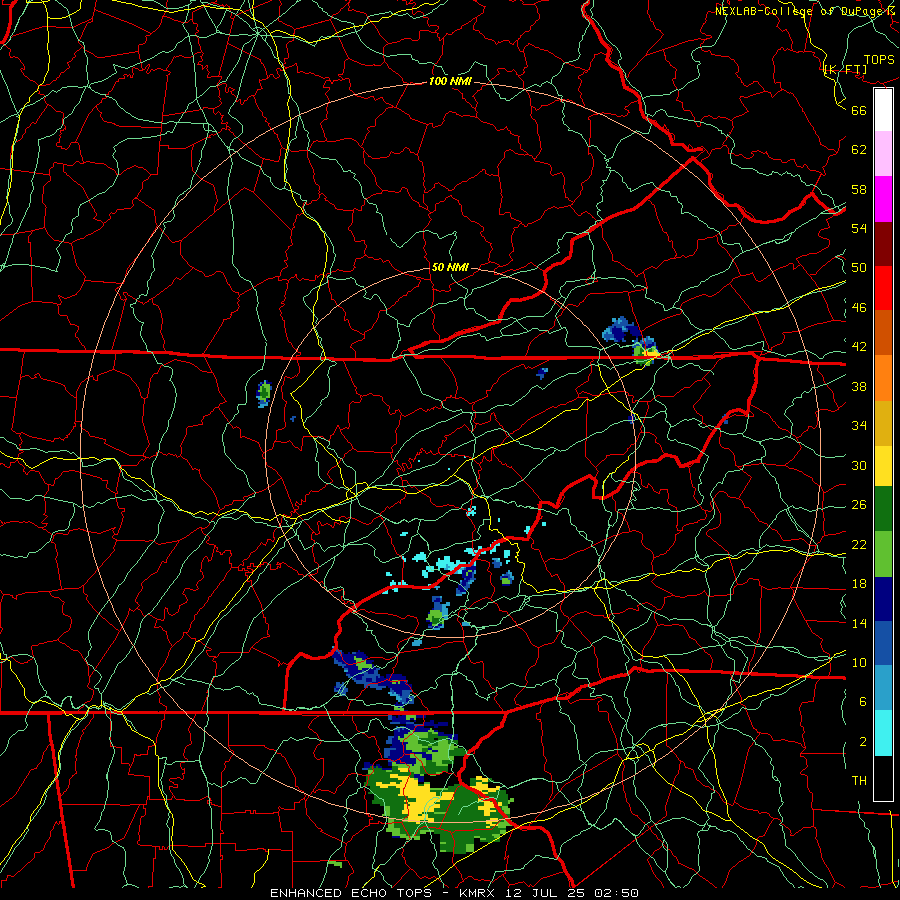
Task: Click the 22 legend value
Action: point(859,544)
